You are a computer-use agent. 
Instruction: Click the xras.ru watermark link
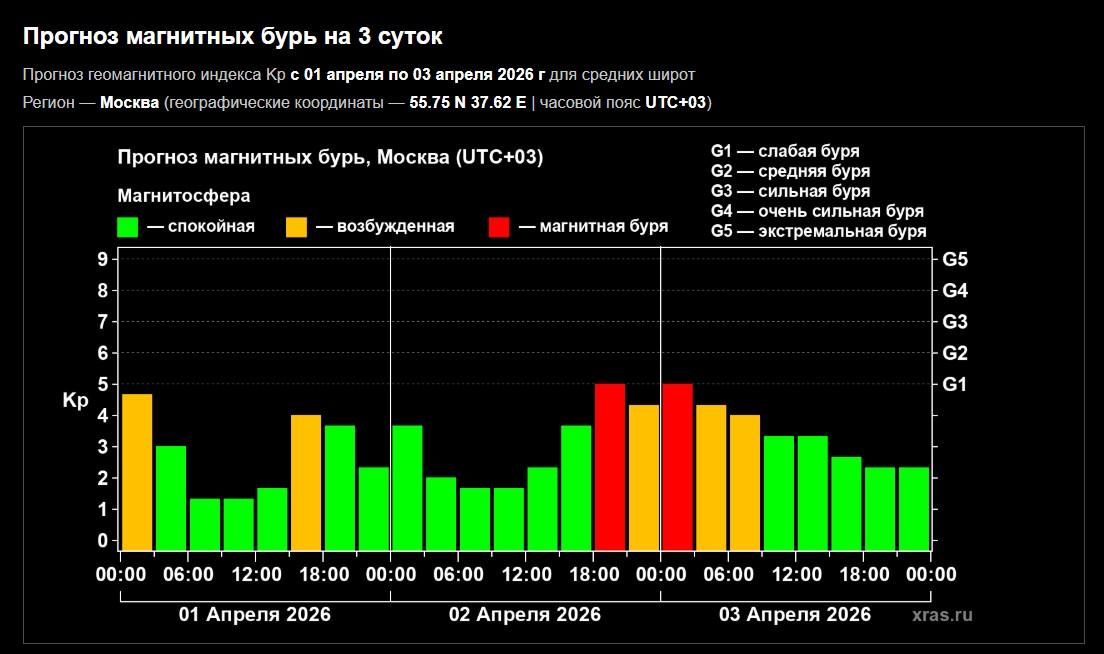coord(942,615)
